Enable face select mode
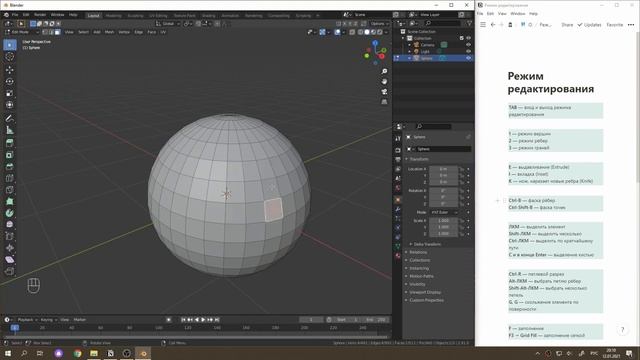Image resolution: width=640 pixels, height=360 pixels. [57, 32]
